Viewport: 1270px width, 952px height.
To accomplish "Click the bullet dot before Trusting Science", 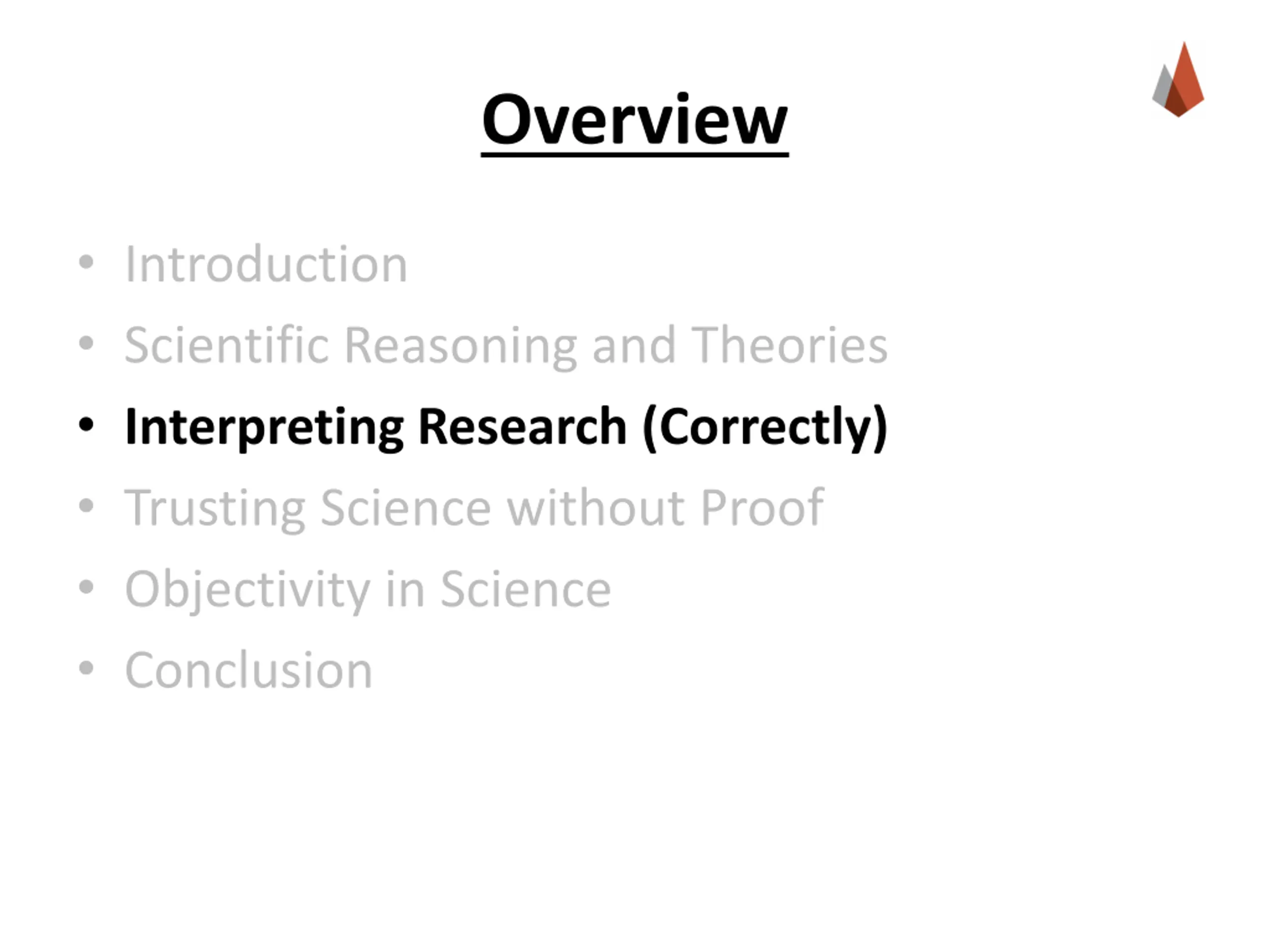I will click(86, 506).
